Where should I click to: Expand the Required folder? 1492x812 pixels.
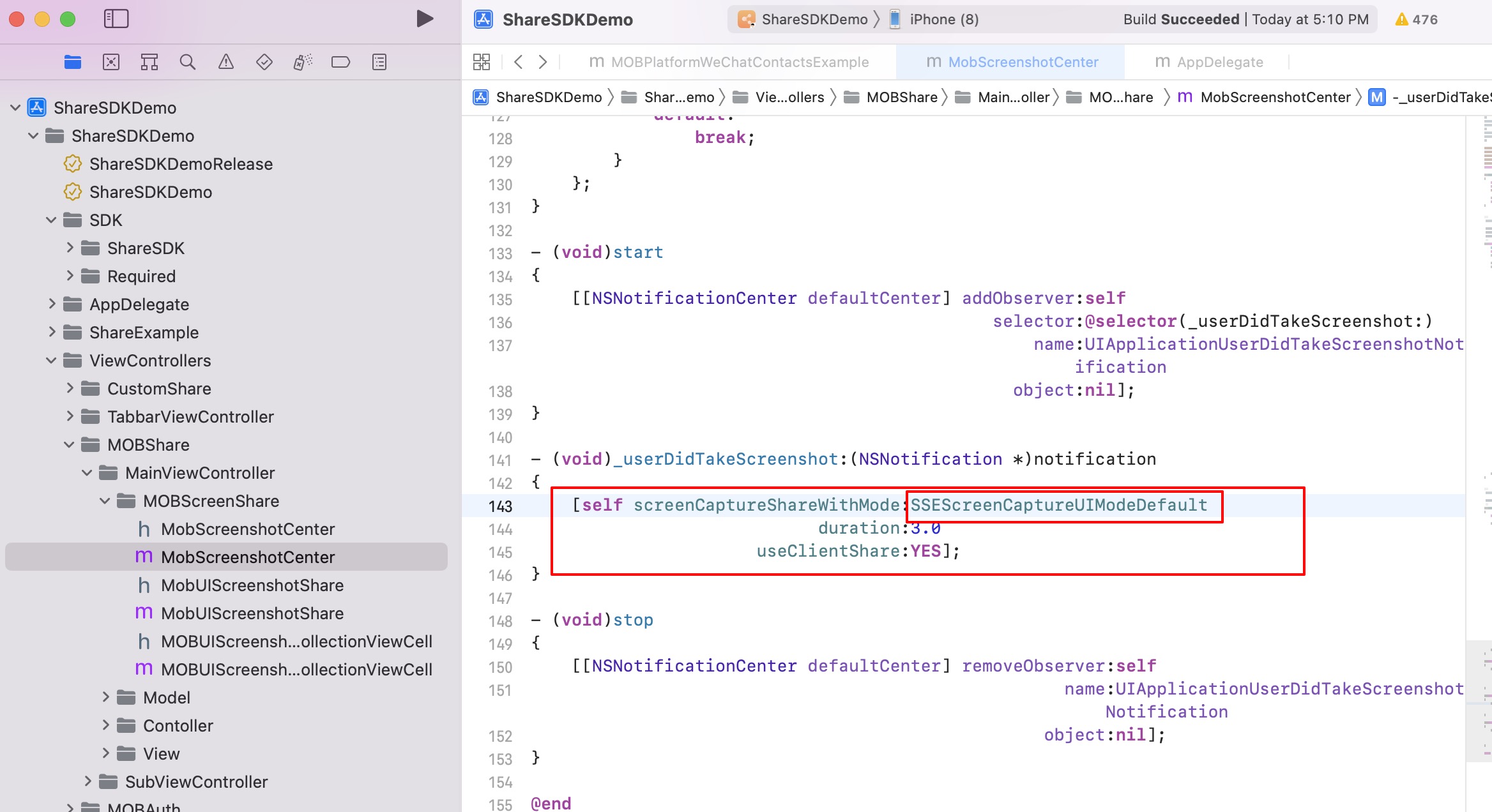click(70, 276)
